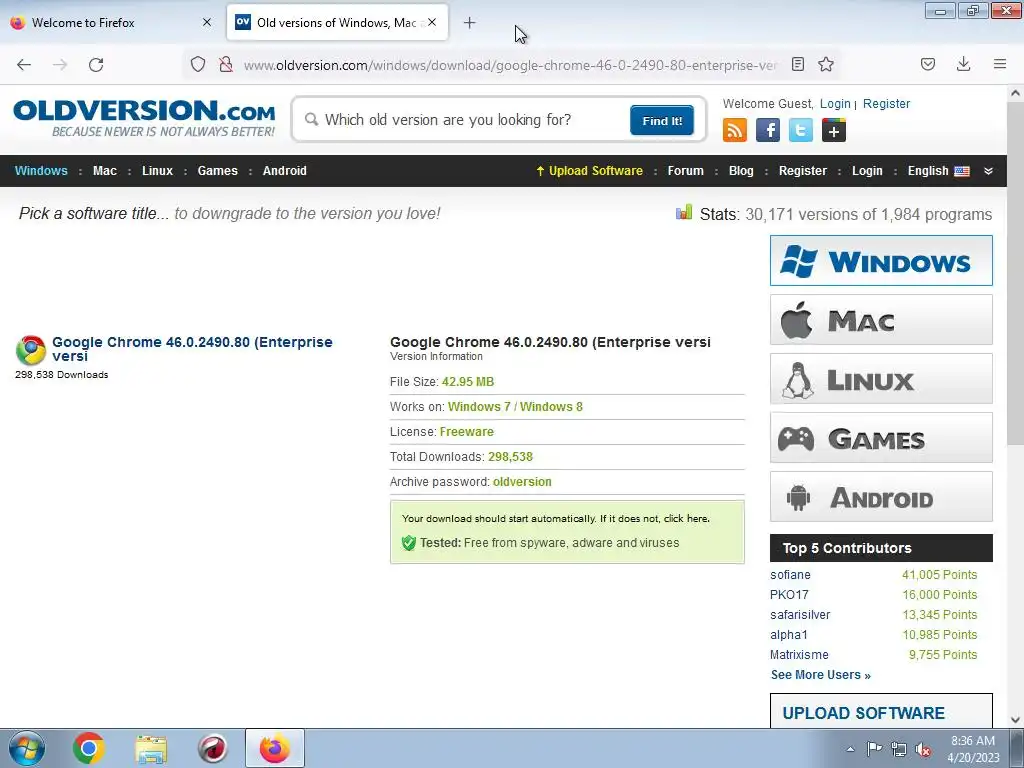Viewport: 1024px width, 768px height.
Task: Open the Firefox hamburger application menu
Action: pos(1000,64)
